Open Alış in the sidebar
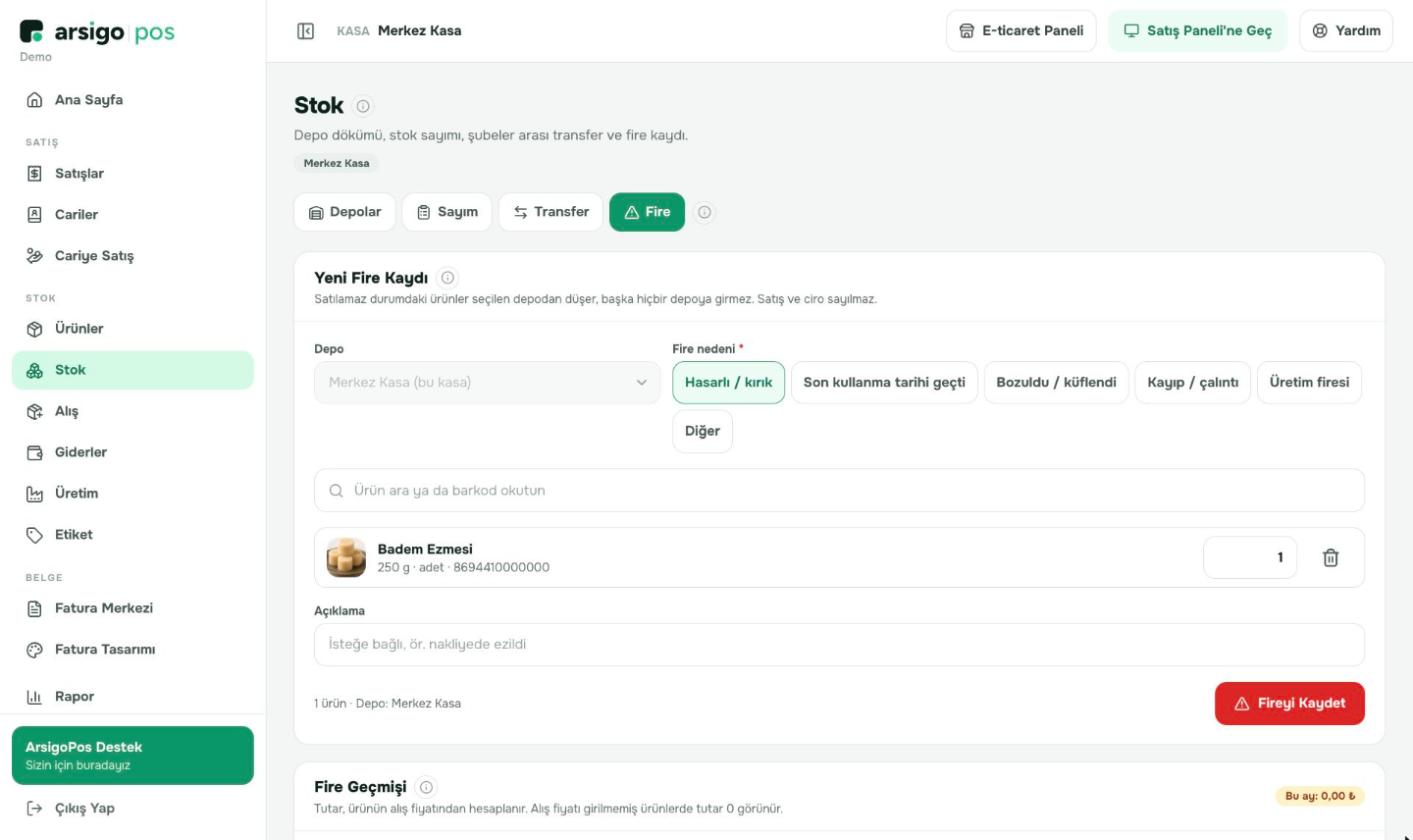The width and height of the screenshot is (1413, 840). [x=133, y=411]
